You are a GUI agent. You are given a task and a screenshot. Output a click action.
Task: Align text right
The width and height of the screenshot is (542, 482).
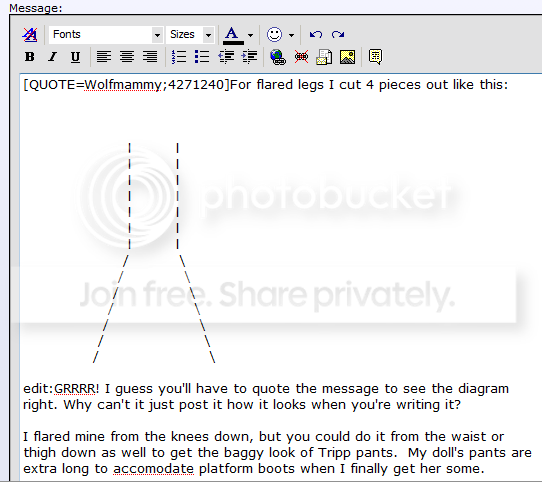pyautogui.click(x=150, y=57)
